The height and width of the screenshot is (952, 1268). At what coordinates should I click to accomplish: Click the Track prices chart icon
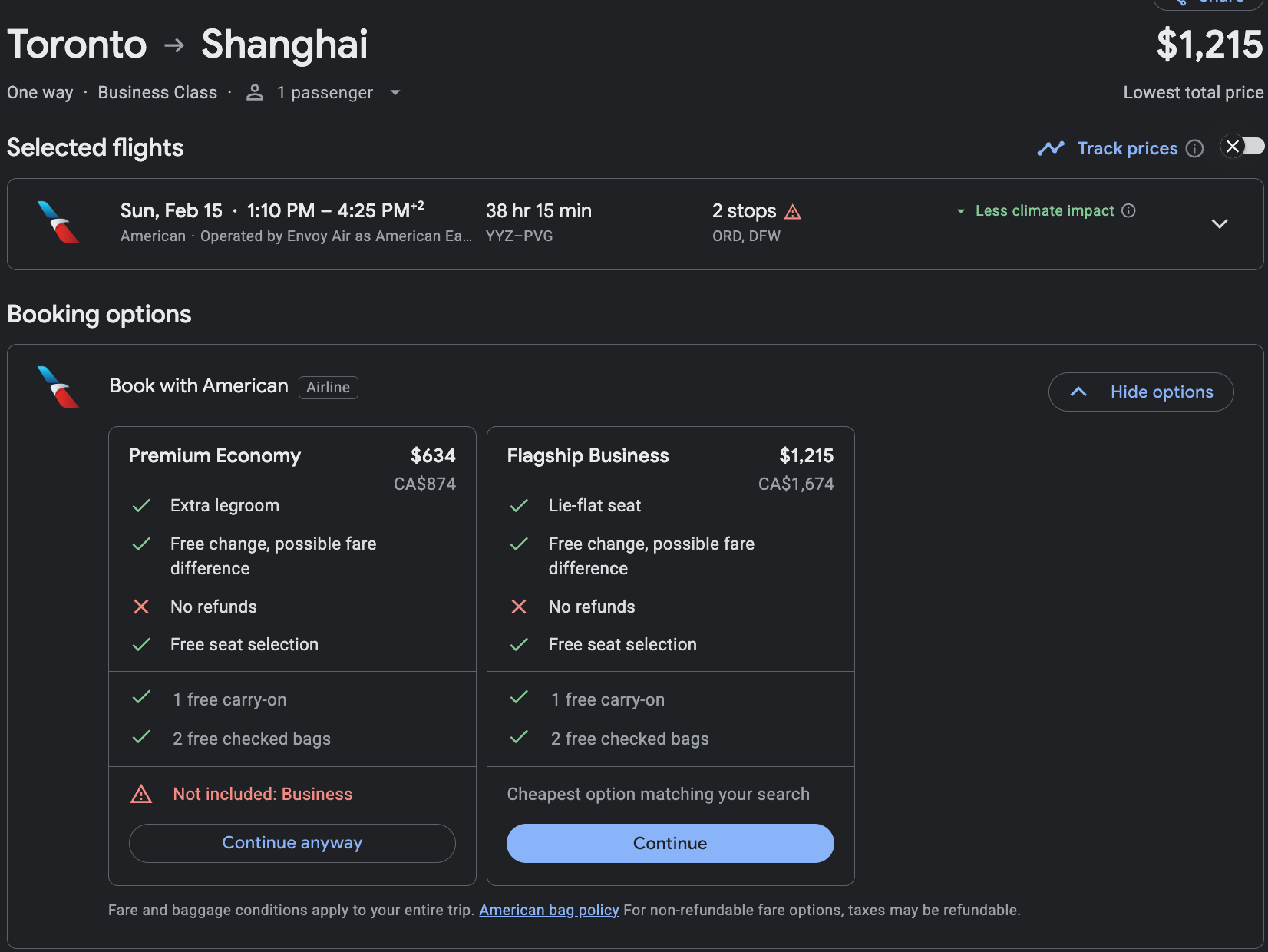pyautogui.click(x=1052, y=148)
